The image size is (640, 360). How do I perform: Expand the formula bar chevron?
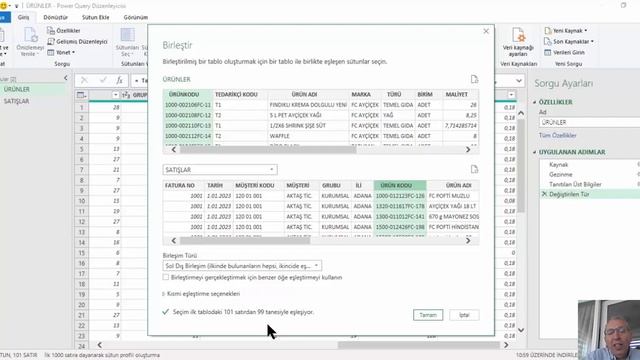point(519,81)
